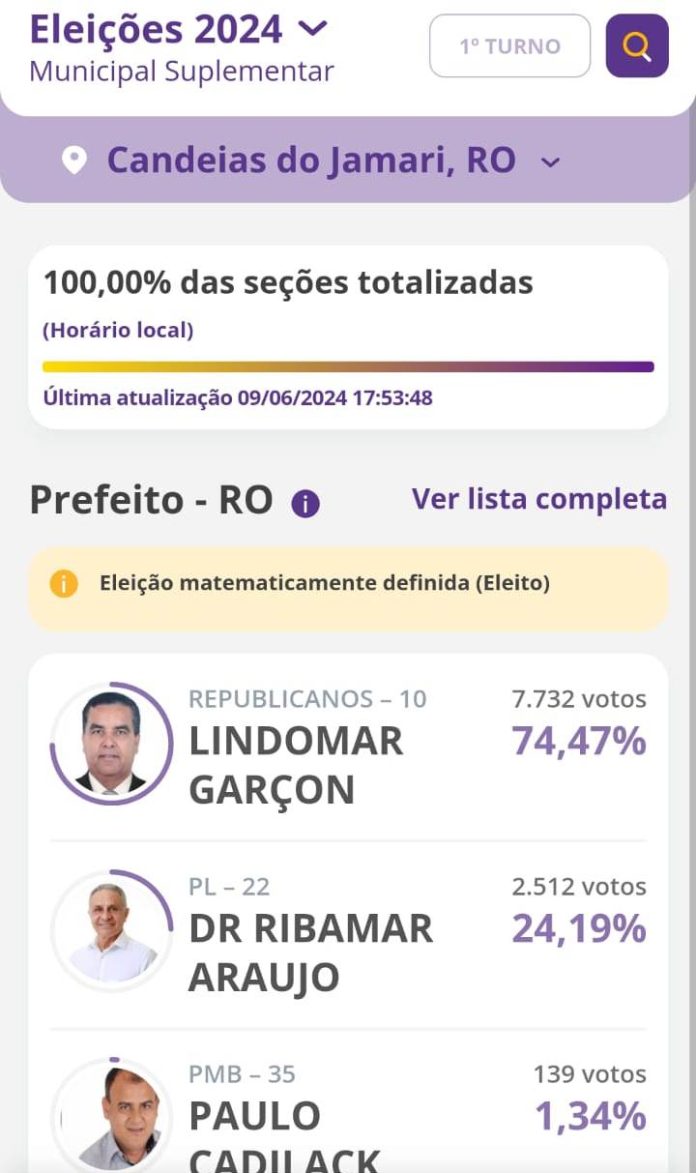Click the sections totalized progress bar
The height and width of the screenshot is (1173, 696).
point(348,367)
